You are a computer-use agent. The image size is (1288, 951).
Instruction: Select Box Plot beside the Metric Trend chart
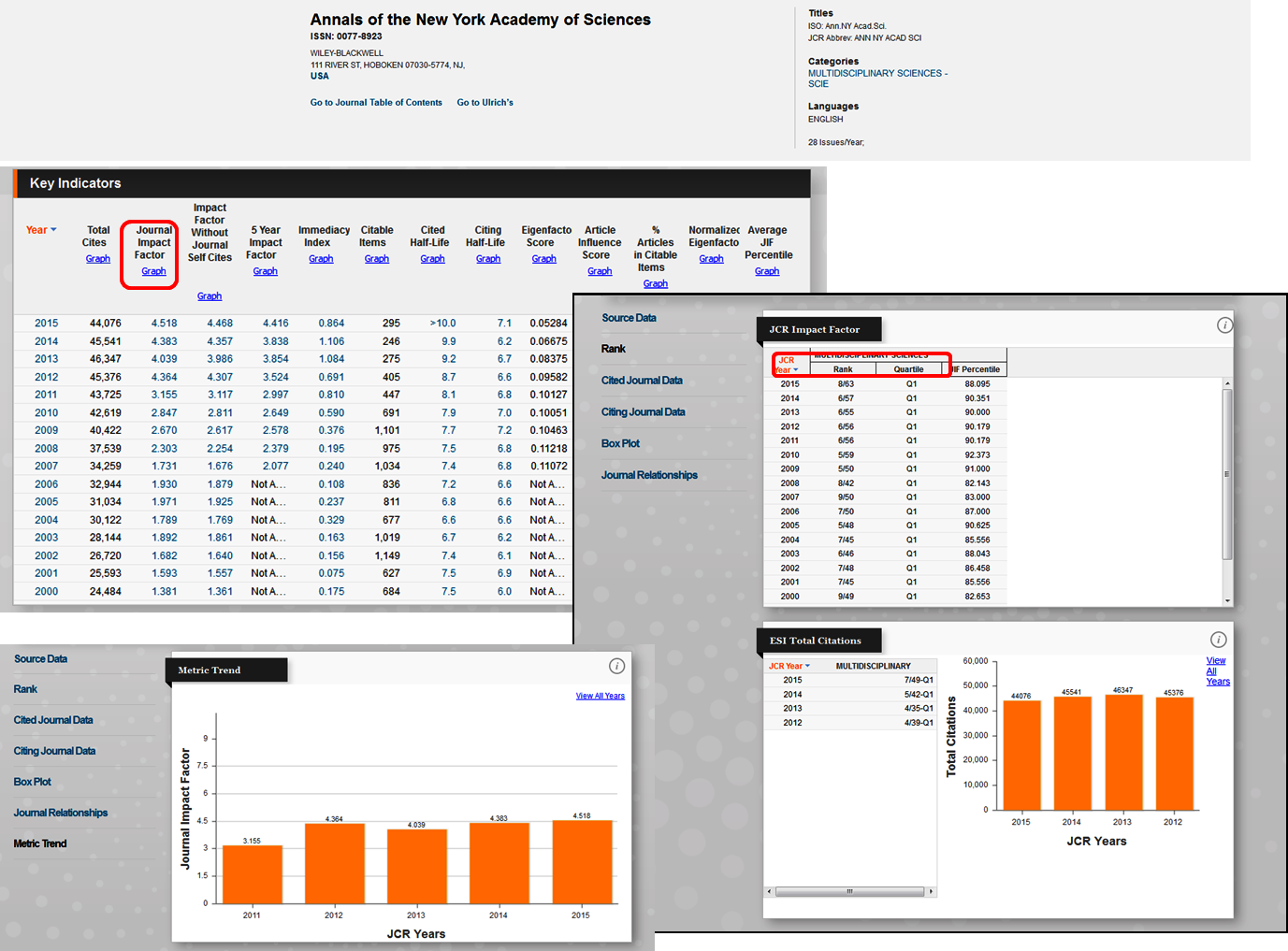[33, 782]
